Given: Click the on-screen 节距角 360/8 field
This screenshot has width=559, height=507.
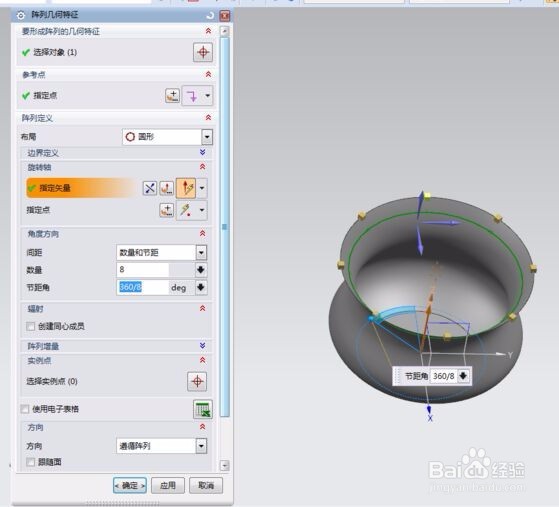Looking at the screenshot, I should (x=443, y=376).
